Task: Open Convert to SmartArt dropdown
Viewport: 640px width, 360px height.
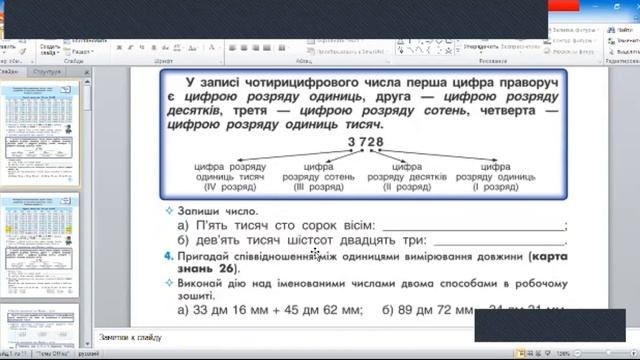Action: (346, 51)
